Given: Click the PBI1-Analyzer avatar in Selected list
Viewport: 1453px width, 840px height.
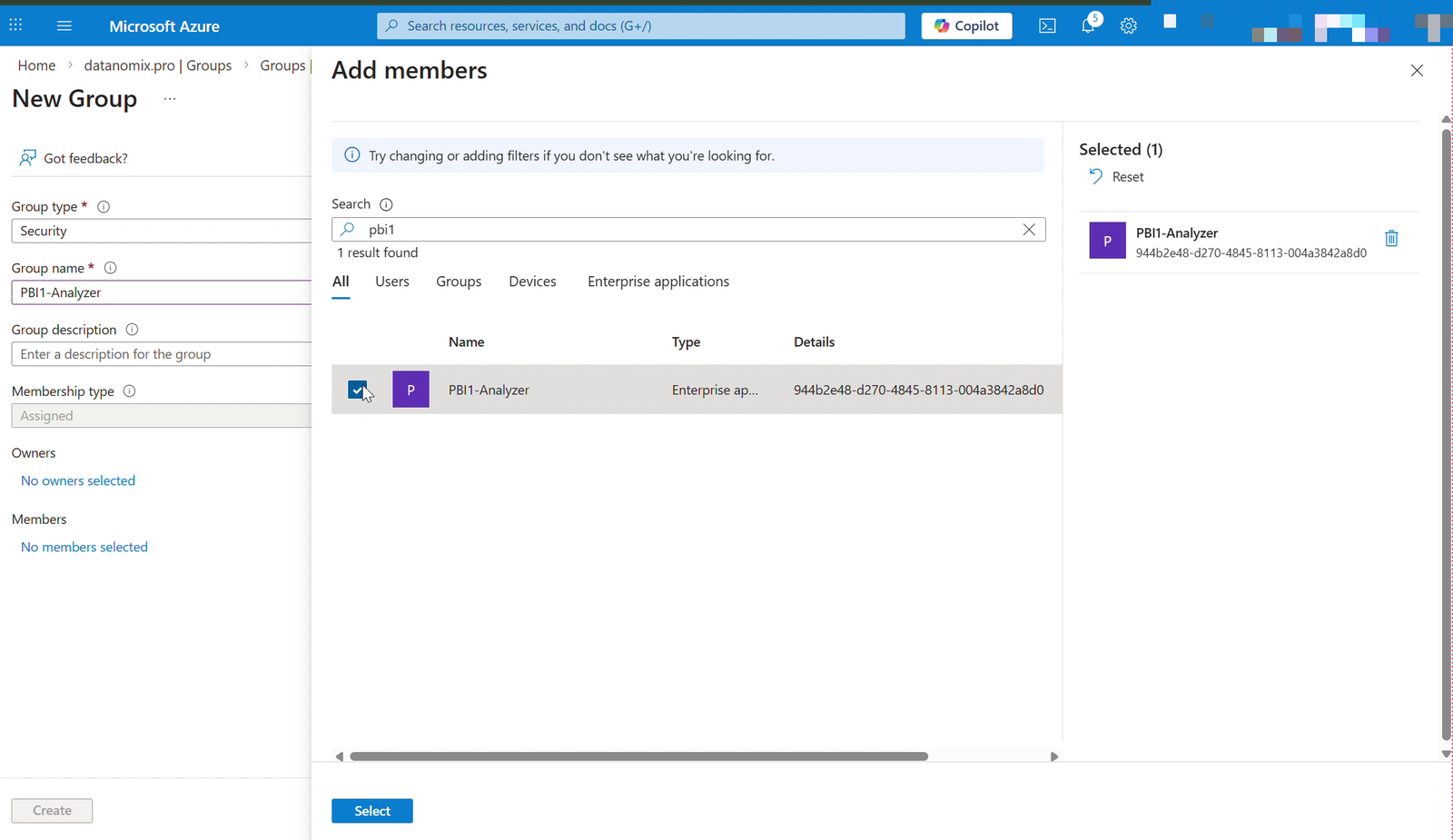Looking at the screenshot, I should coord(1107,241).
